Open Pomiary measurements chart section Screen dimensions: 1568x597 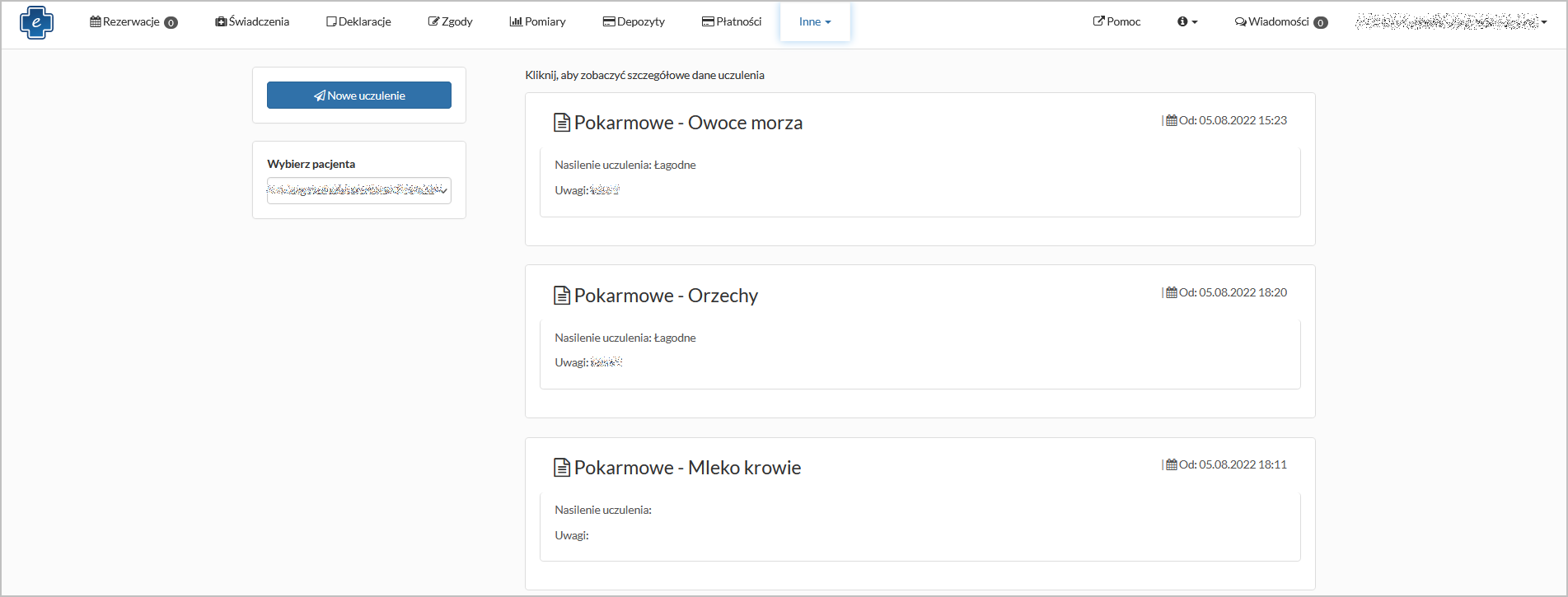537,22
